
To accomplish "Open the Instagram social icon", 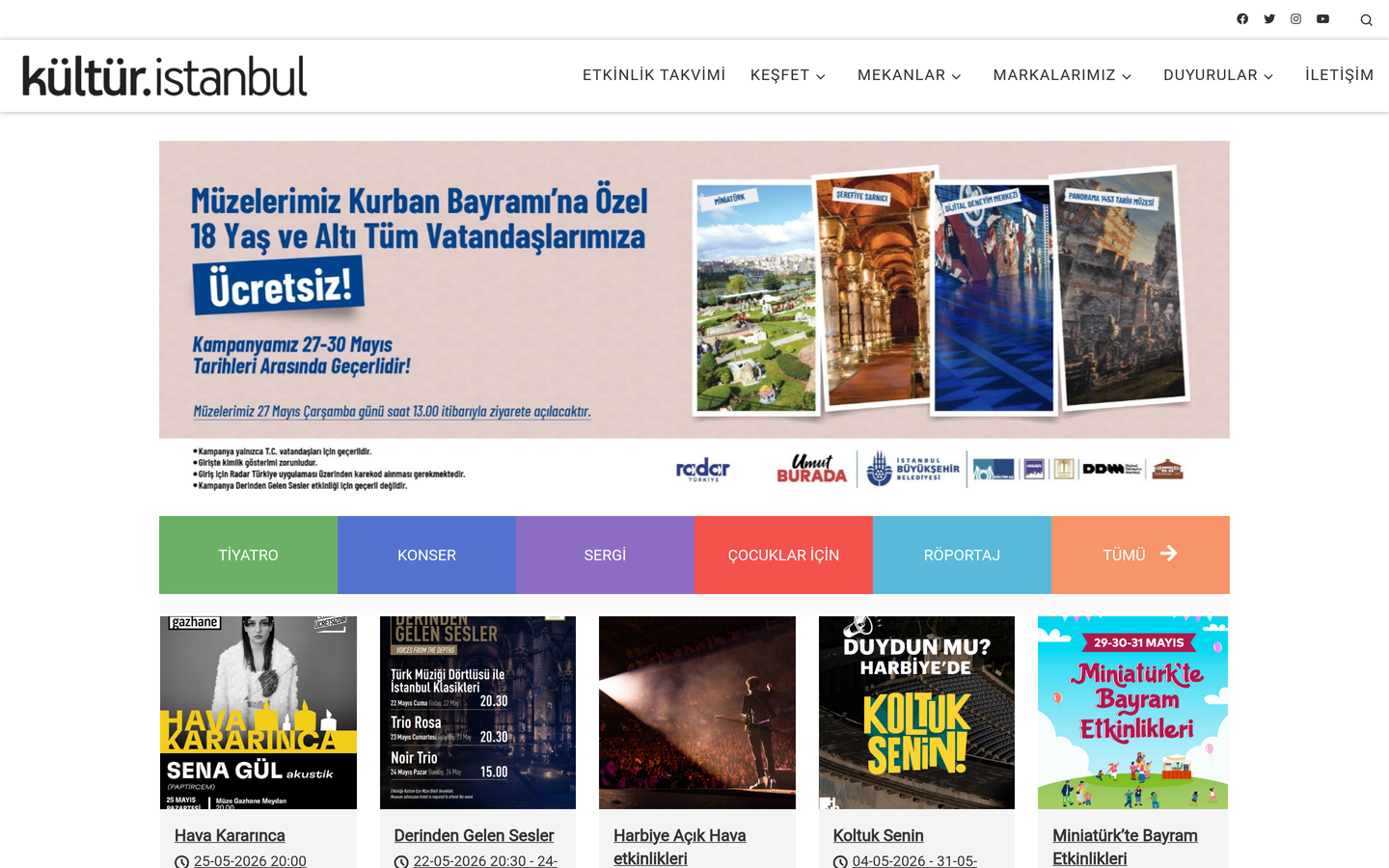I will click(1296, 19).
